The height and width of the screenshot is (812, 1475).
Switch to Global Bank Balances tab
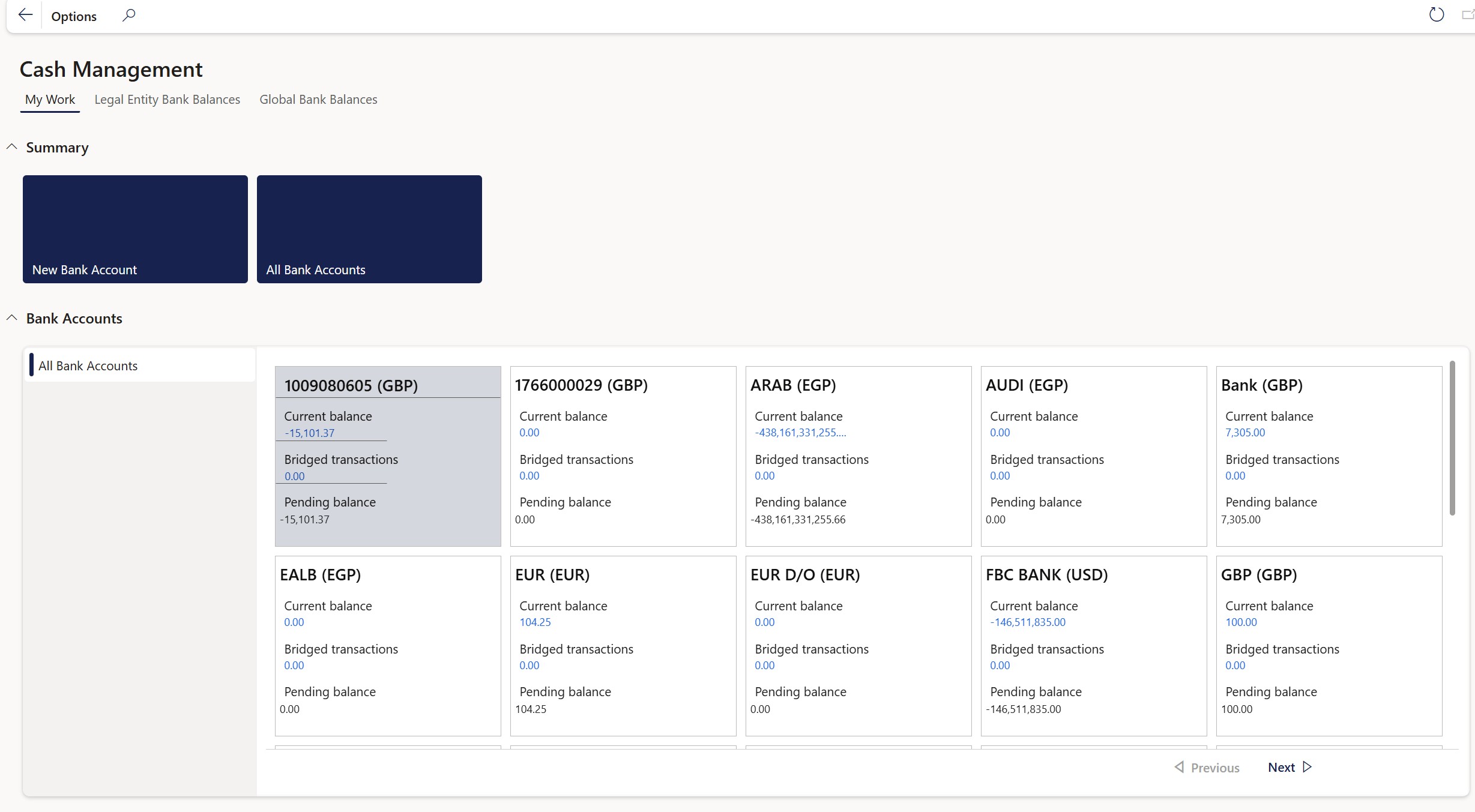318,100
